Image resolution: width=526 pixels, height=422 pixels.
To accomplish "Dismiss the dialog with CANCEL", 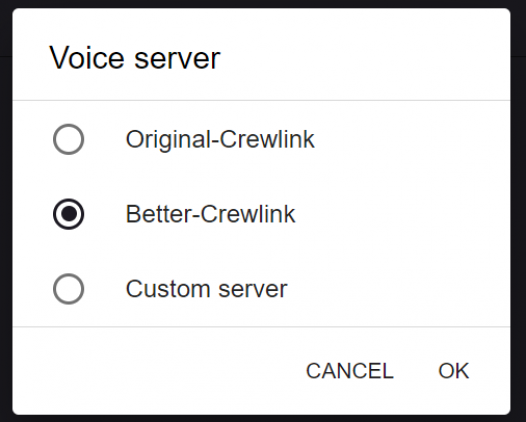I will coord(350,371).
